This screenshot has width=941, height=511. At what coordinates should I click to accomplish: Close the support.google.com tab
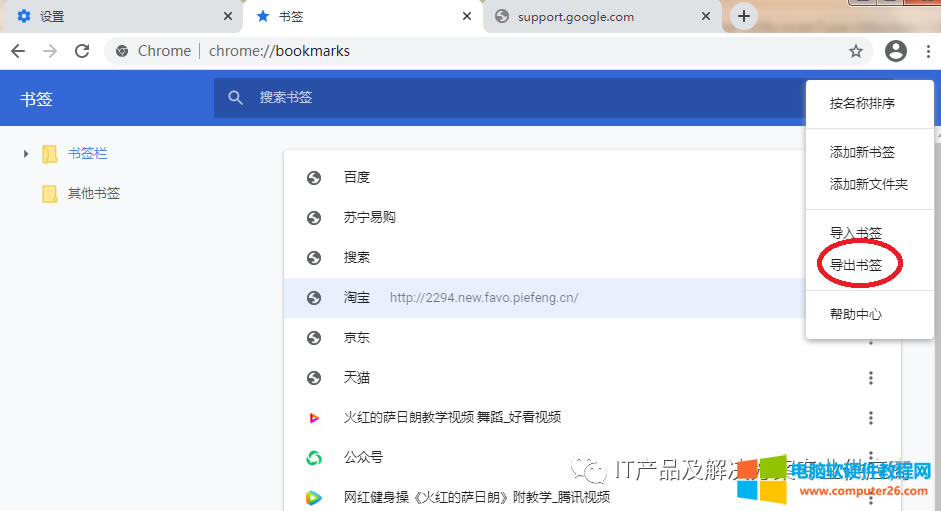click(x=706, y=16)
